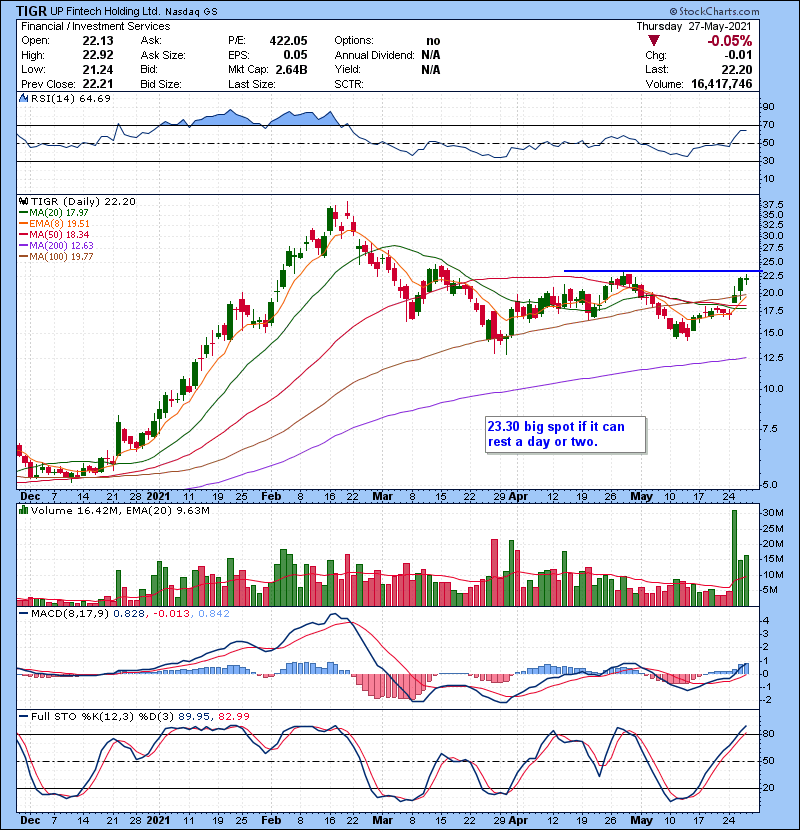This screenshot has height=830, width=800.
Task: Click the red down-triangle change indicator
Action: click(654, 41)
